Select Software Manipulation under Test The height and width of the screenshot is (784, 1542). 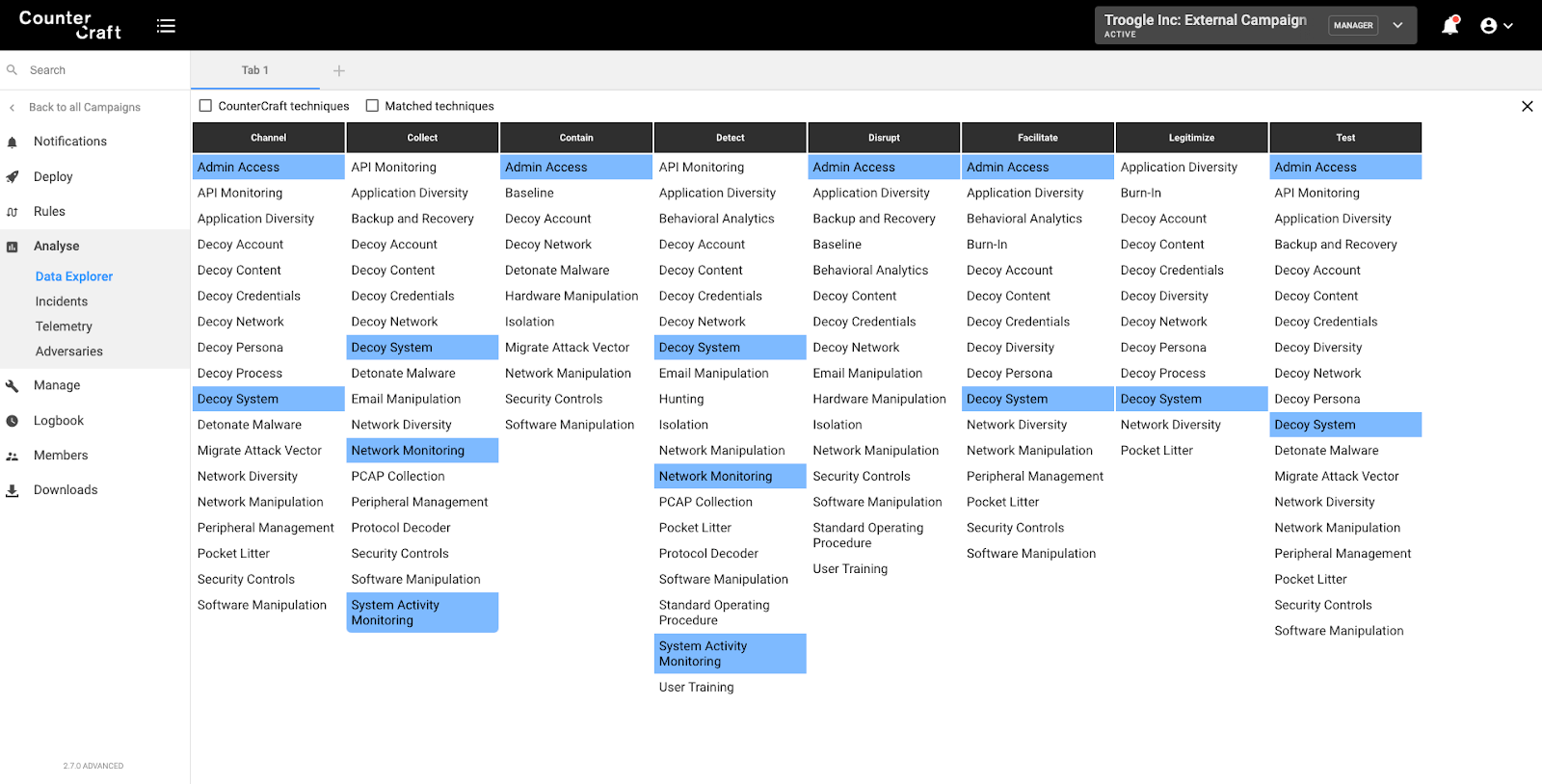(1345, 631)
